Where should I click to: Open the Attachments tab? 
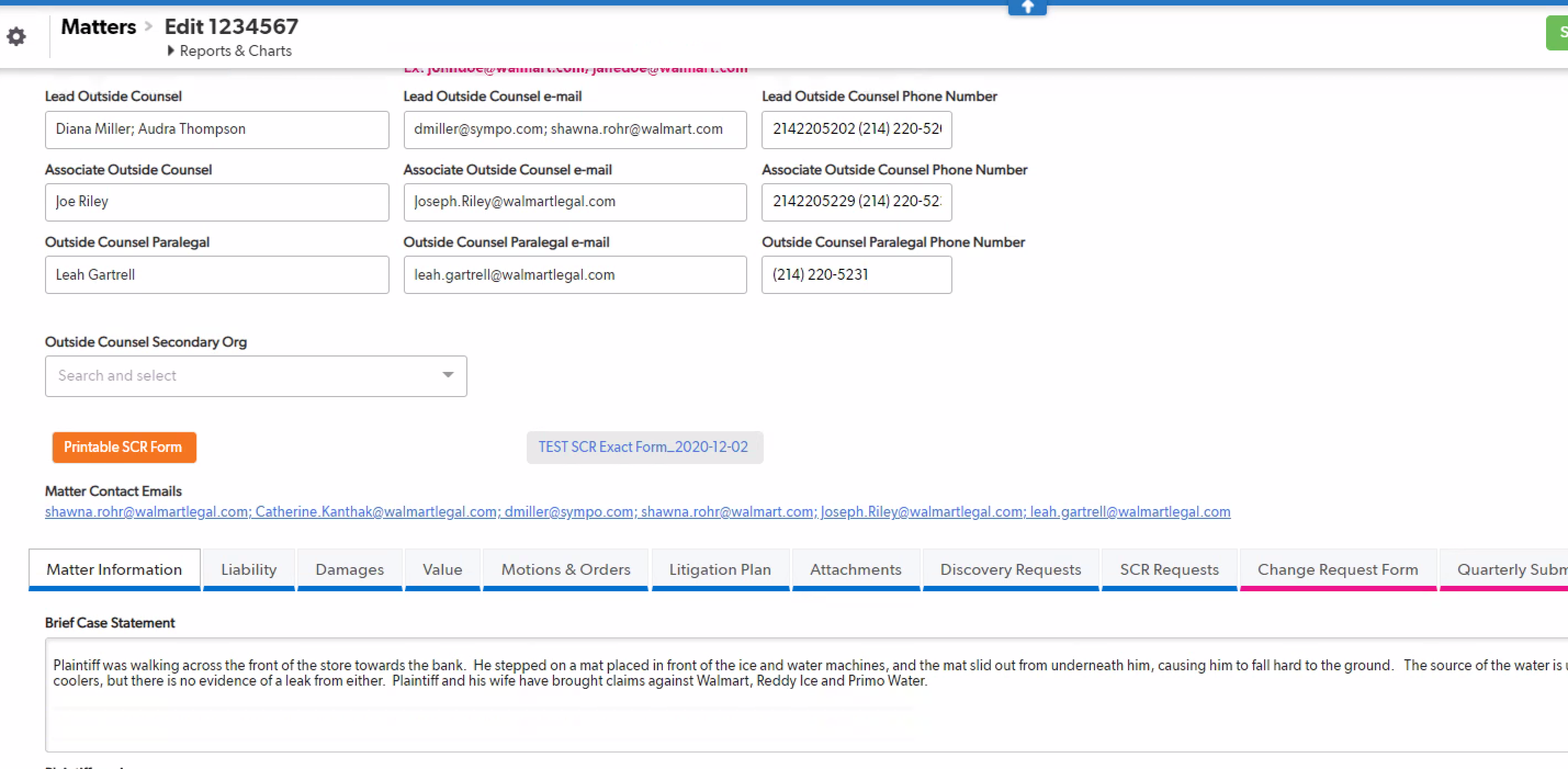(855, 569)
